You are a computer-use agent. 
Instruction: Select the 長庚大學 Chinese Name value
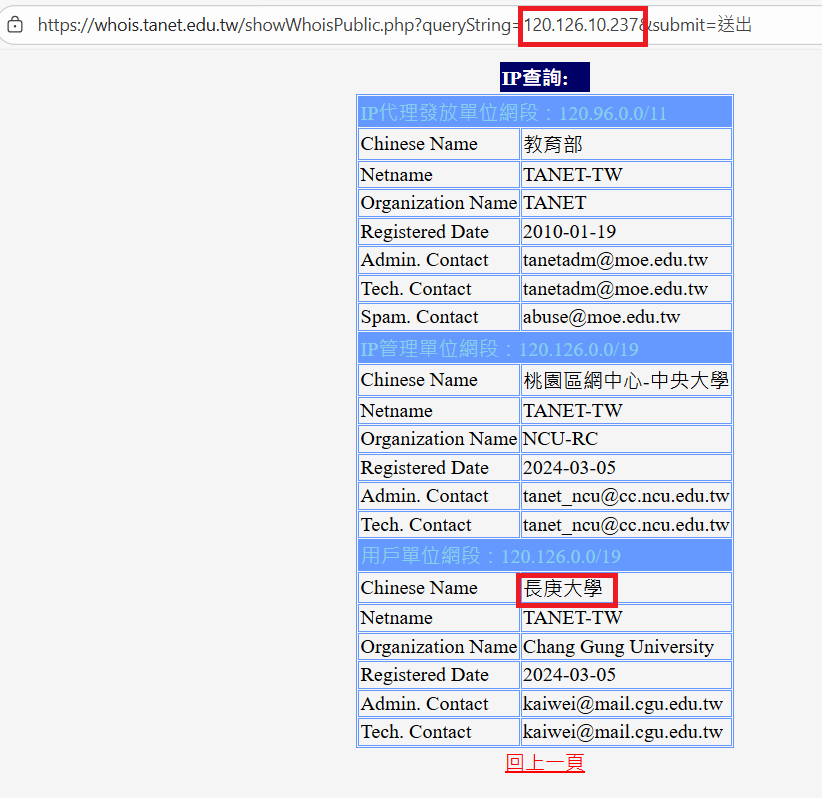(563, 588)
